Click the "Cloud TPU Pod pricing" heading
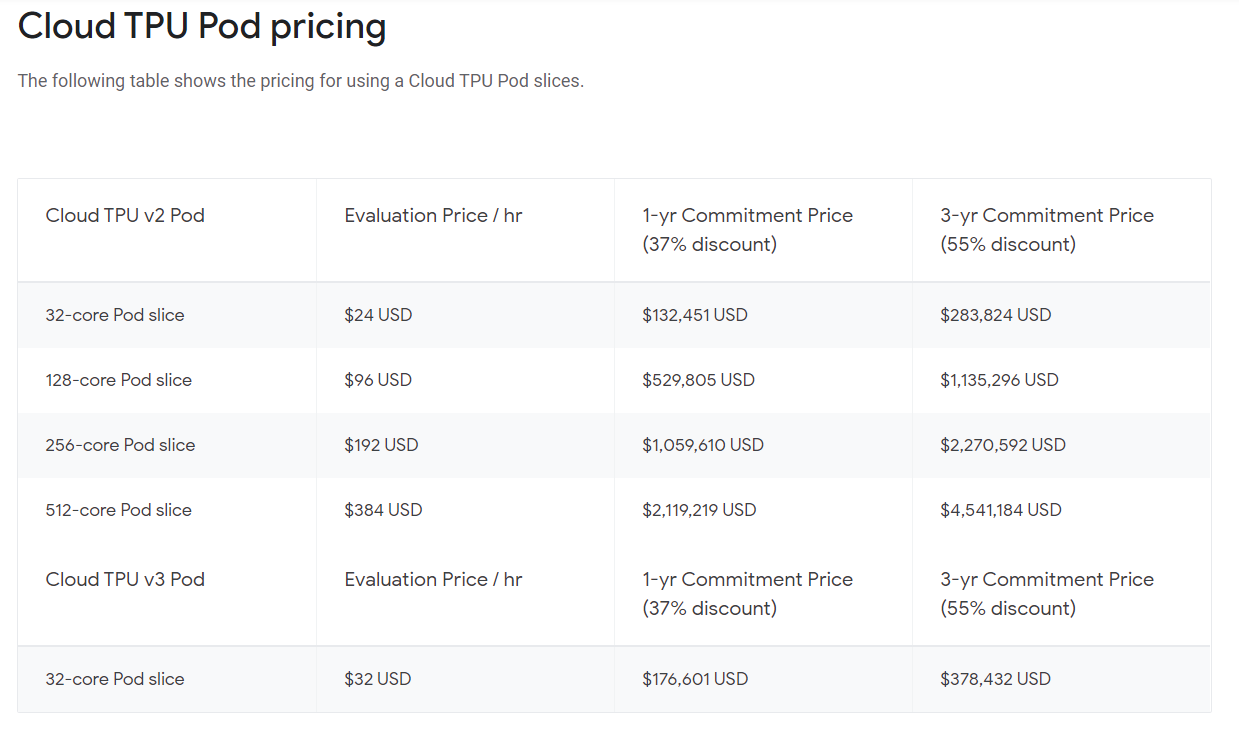Image resolution: width=1239 pixels, height=747 pixels. pos(202,27)
